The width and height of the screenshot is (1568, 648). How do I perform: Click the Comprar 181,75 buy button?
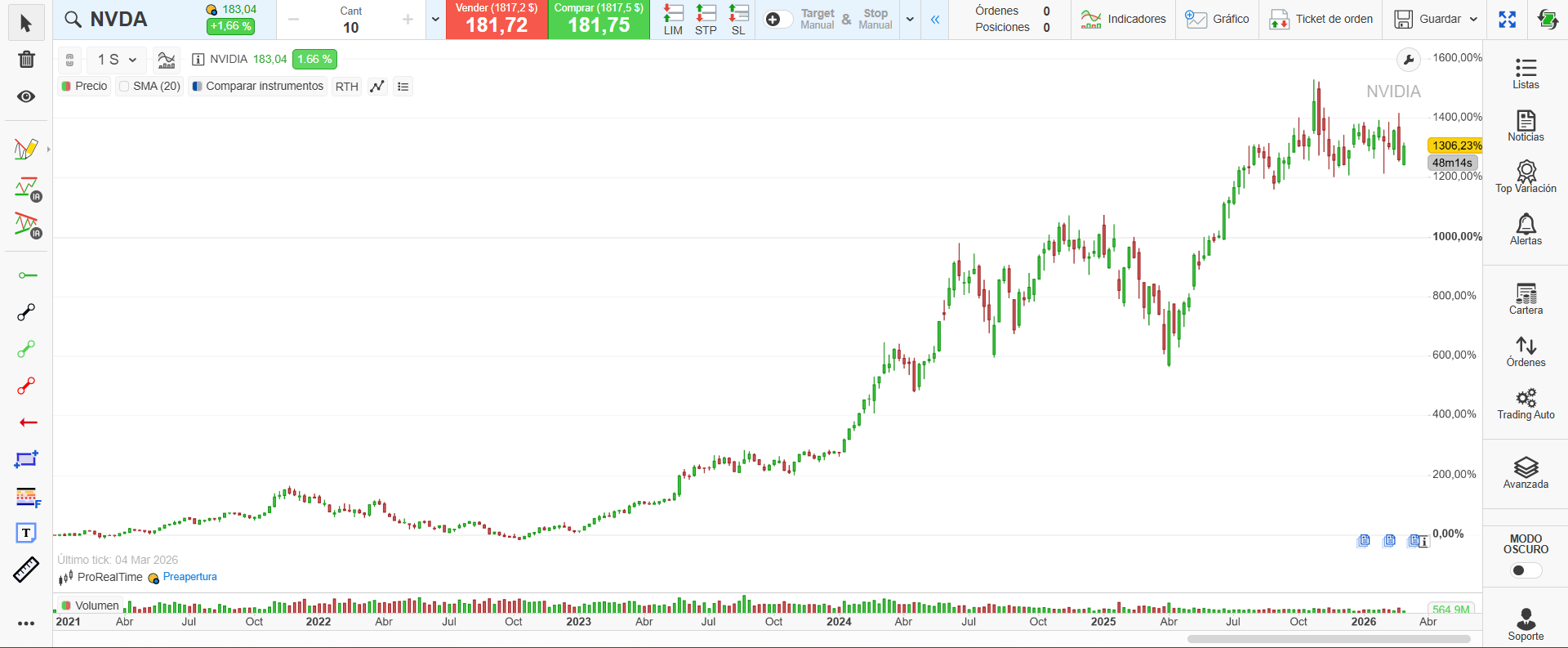(x=599, y=20)
